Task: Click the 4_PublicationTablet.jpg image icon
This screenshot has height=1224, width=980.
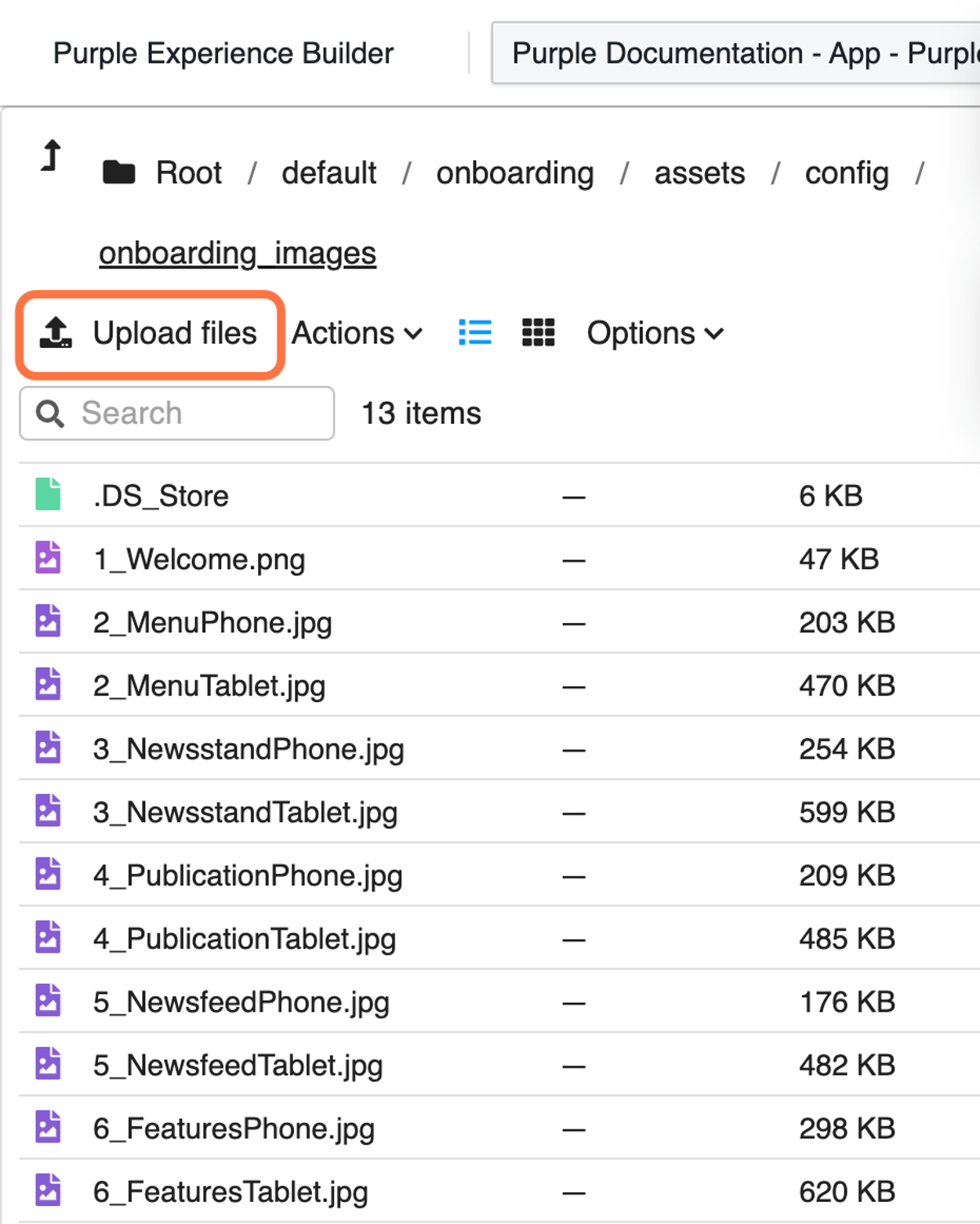Action: 48,937
